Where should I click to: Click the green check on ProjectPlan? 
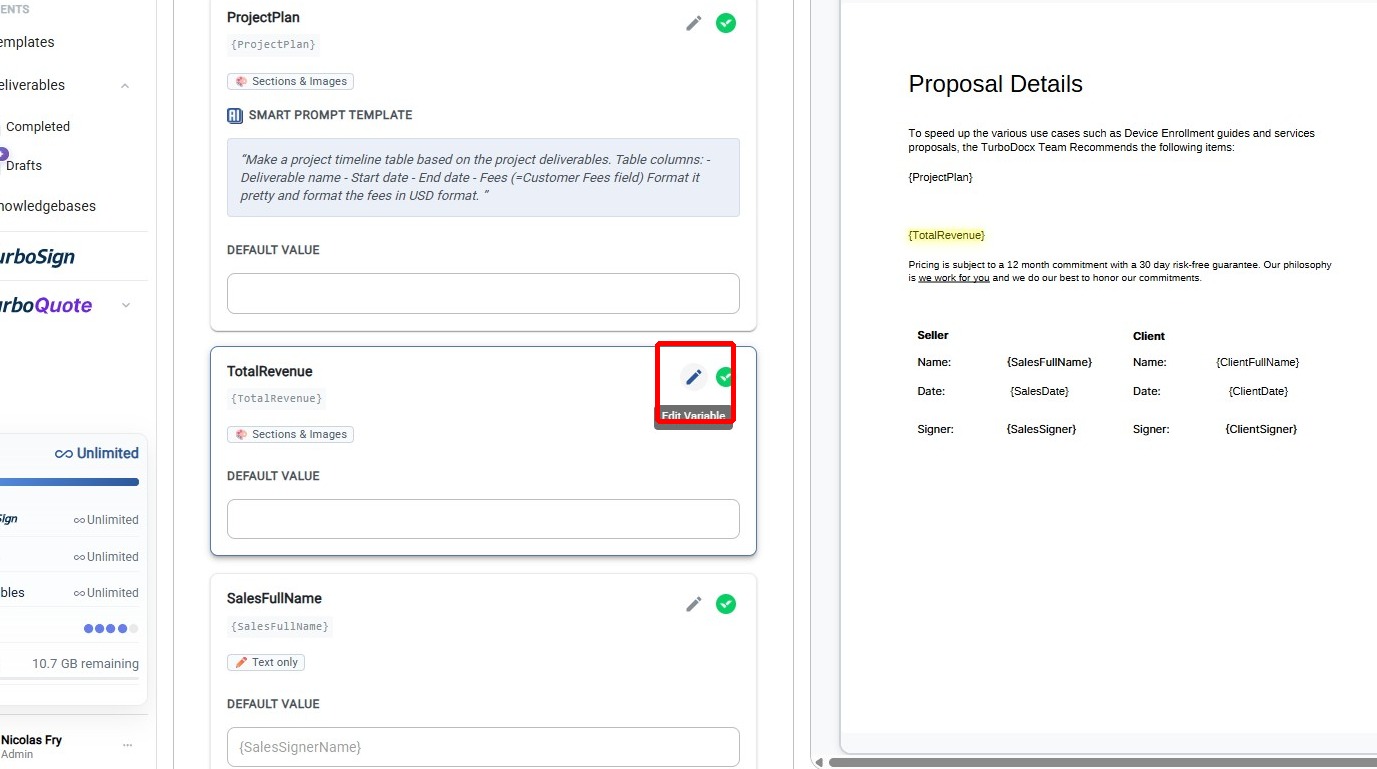[726, 23]
